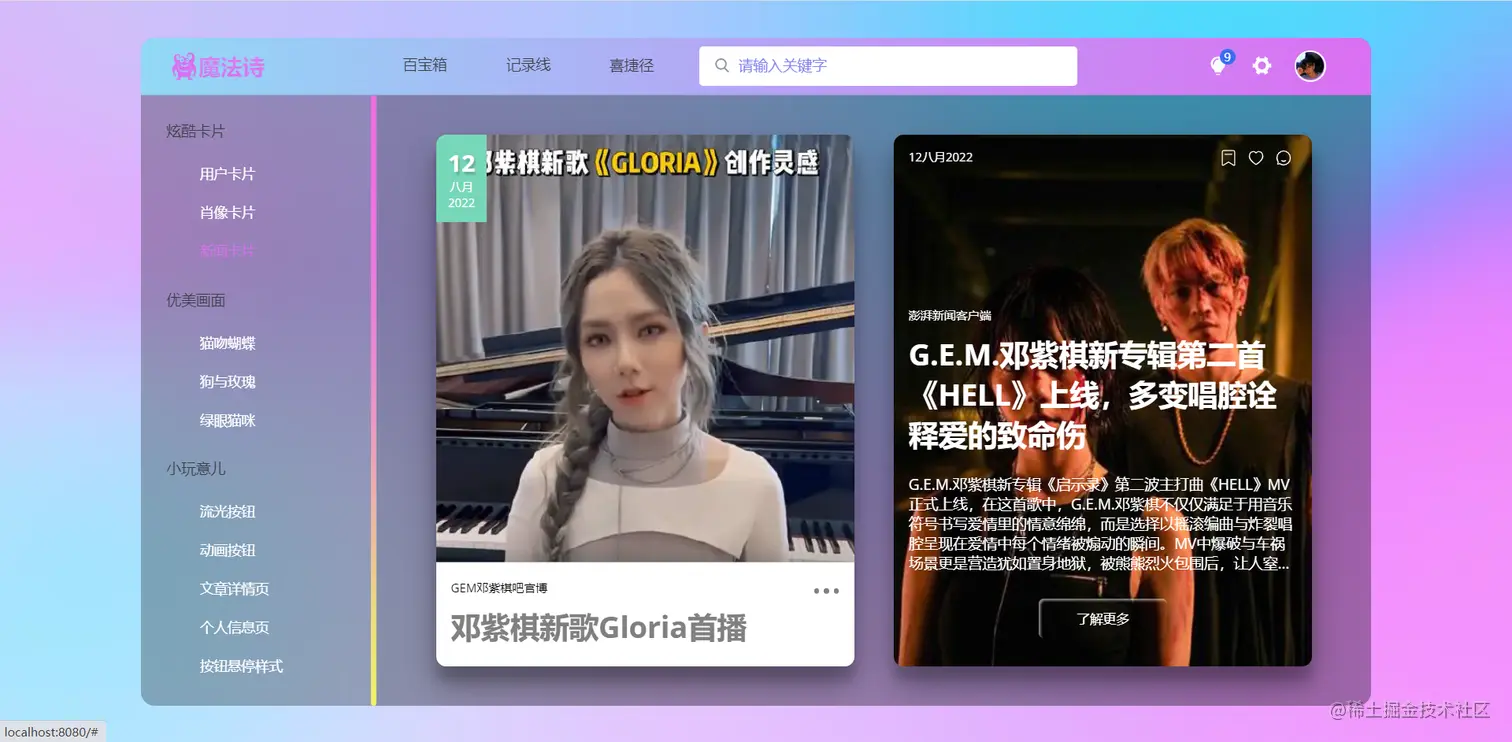The height and width of the screenshot is (742, 1512).
Task: Click the 12 八月 2022 date badge
Action: click(461, 179)
